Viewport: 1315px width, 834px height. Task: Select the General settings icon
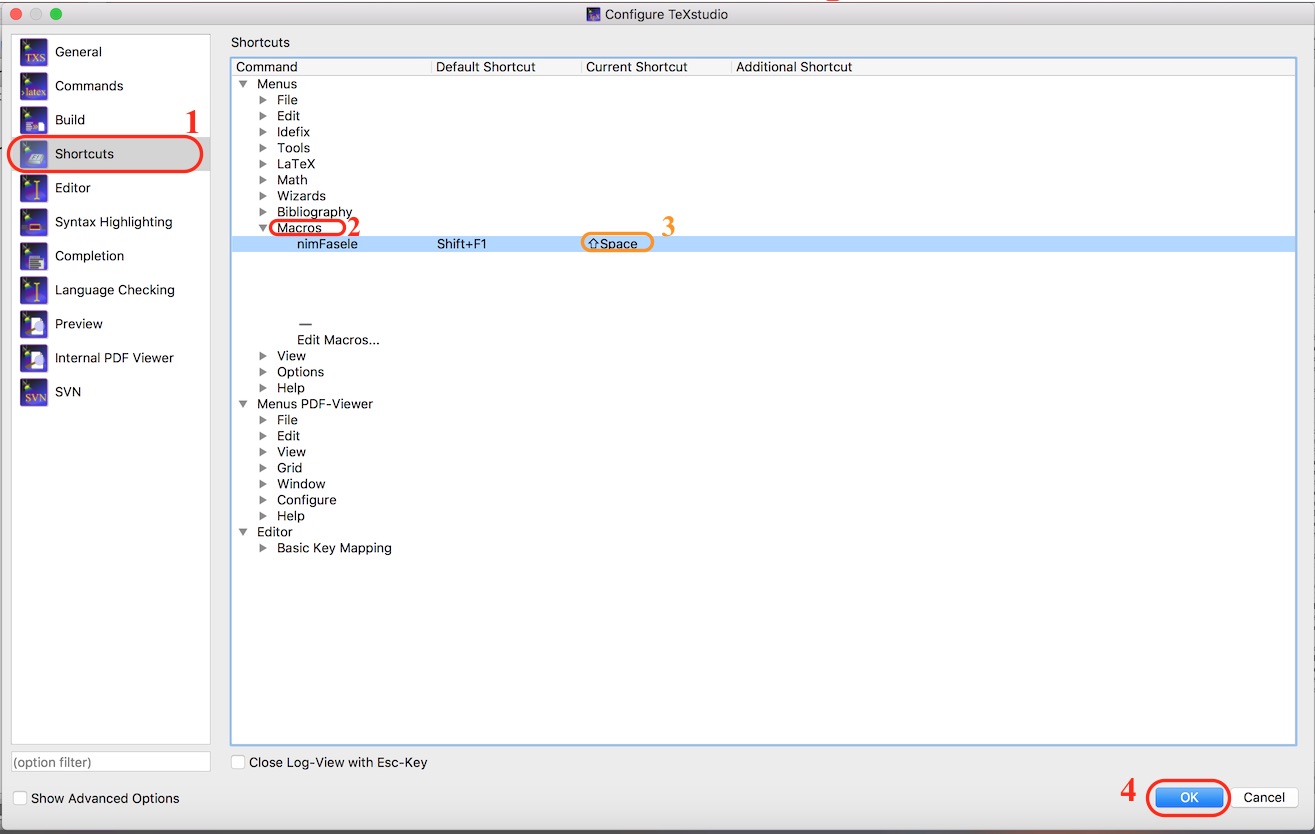pyautogui.click(x=34, y=52)
